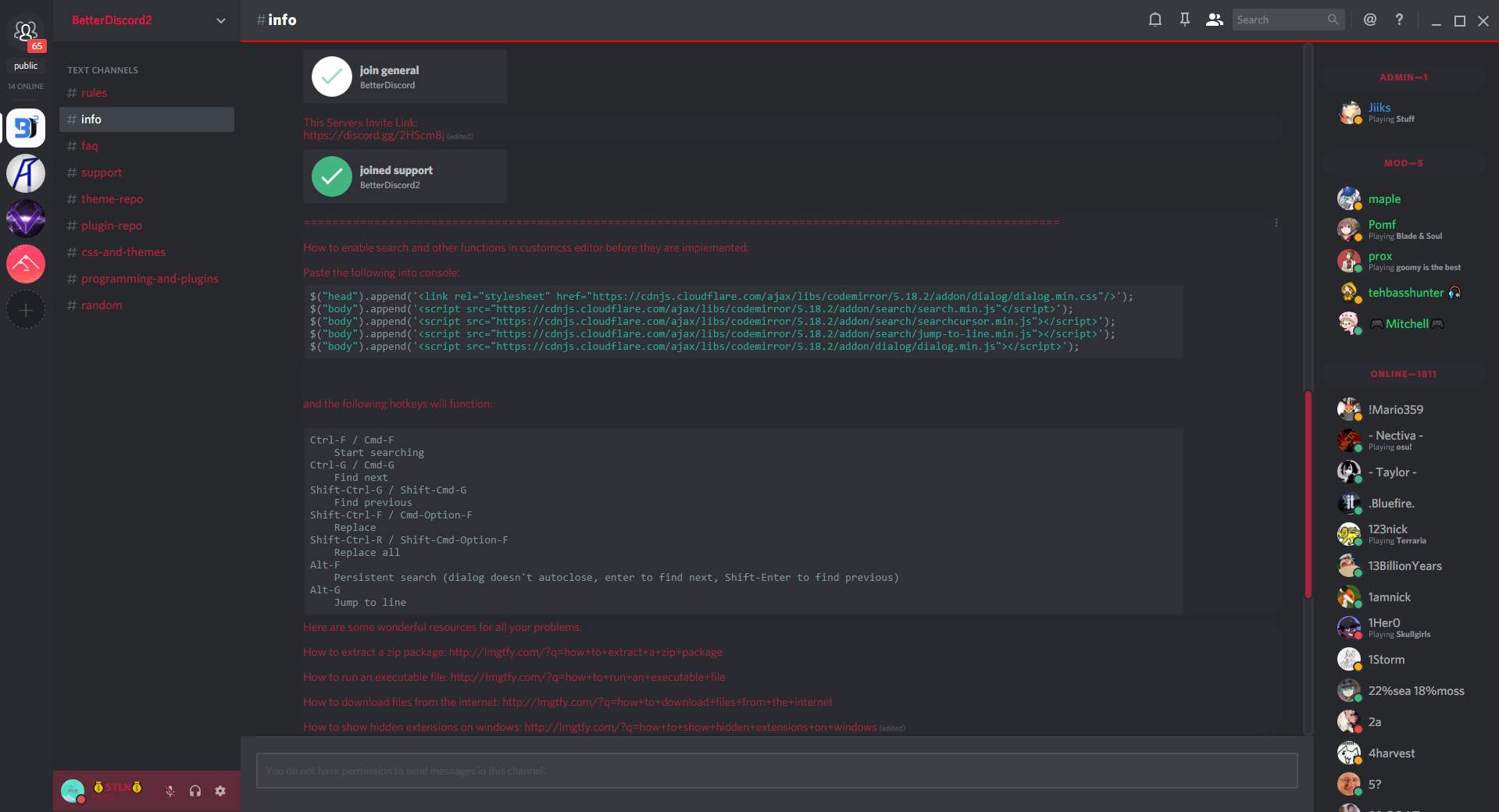Viewport: 1499px width, 812px height.
Task: Select member Jiiks in Admin list
Action: tap(1379, 108)
